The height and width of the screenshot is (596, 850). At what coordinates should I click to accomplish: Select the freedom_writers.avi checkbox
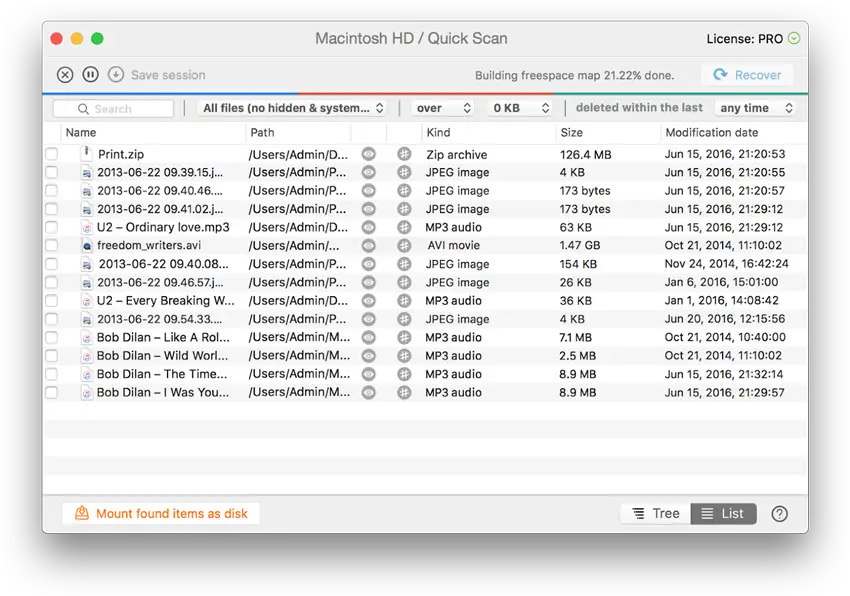pyautogui.click(x=51, y=246)
